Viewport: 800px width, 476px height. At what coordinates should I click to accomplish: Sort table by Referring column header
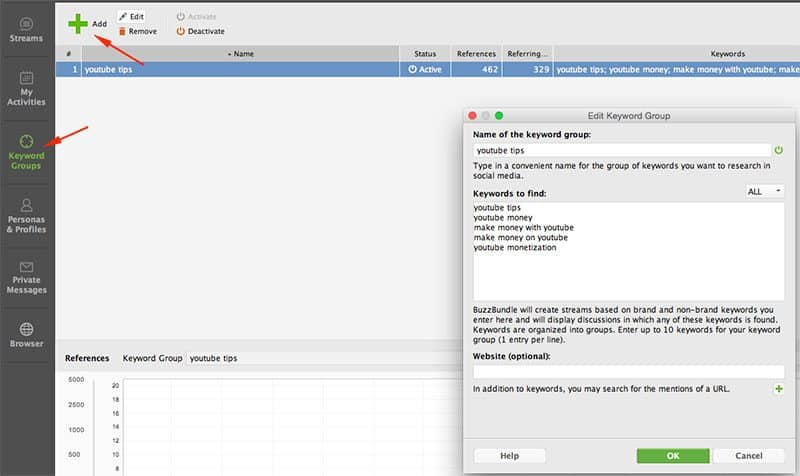pos(527,54)
